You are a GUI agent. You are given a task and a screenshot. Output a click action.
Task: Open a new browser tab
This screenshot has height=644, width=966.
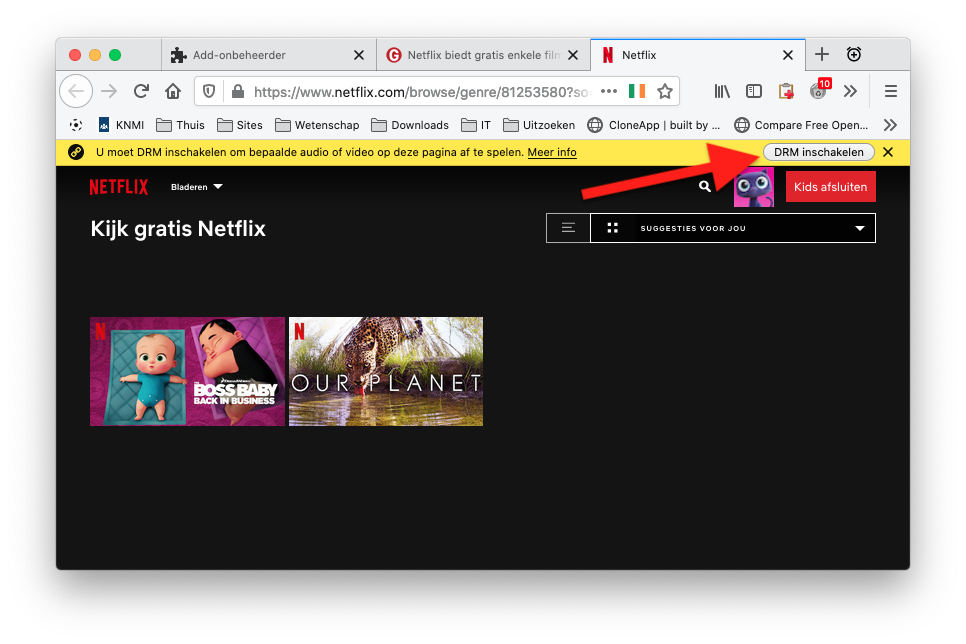822,55
